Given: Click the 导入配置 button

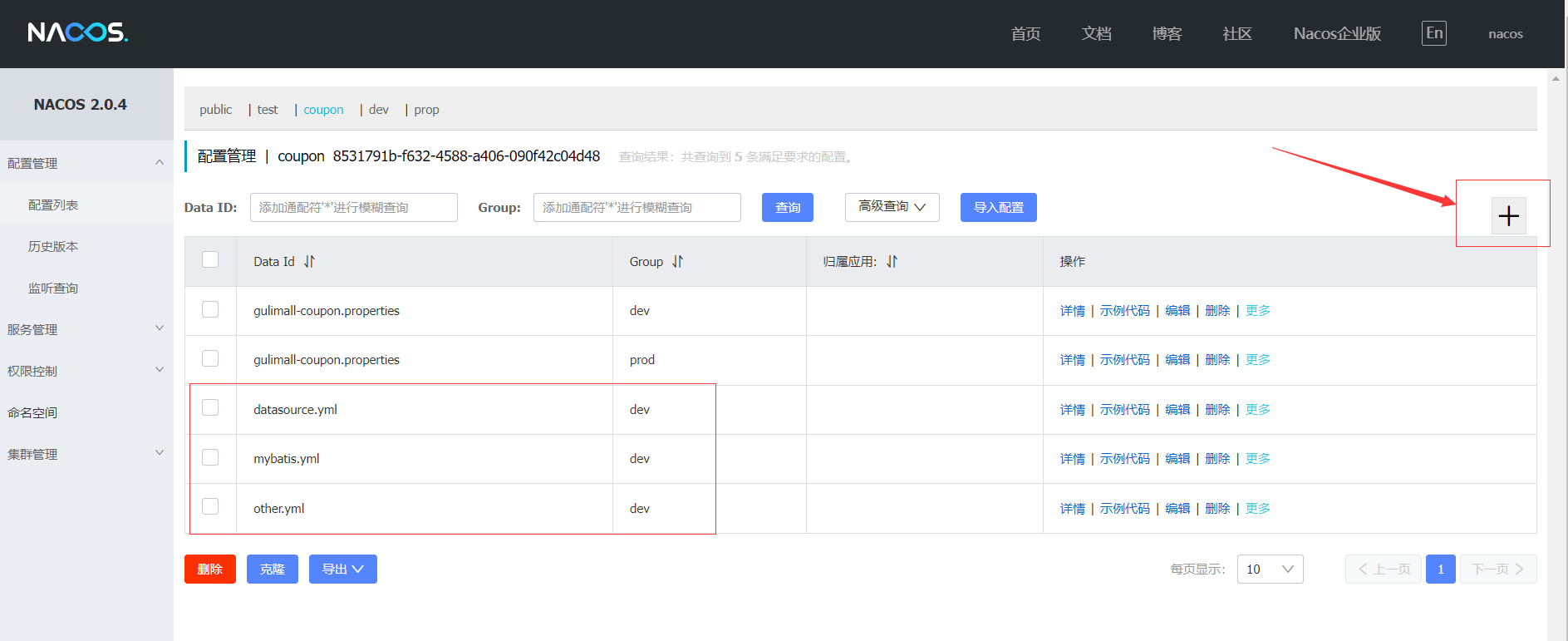Looking at the screenshot, I should (x=998, y=207).
